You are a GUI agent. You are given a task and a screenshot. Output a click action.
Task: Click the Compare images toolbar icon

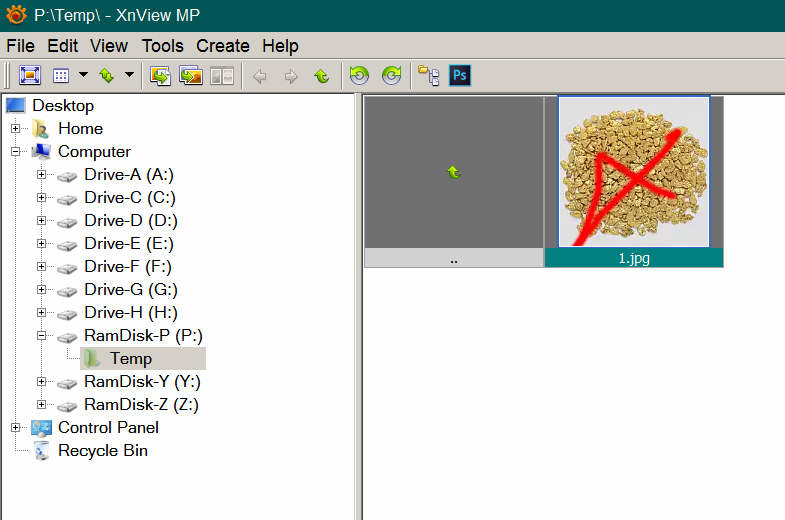pos(222,76)
